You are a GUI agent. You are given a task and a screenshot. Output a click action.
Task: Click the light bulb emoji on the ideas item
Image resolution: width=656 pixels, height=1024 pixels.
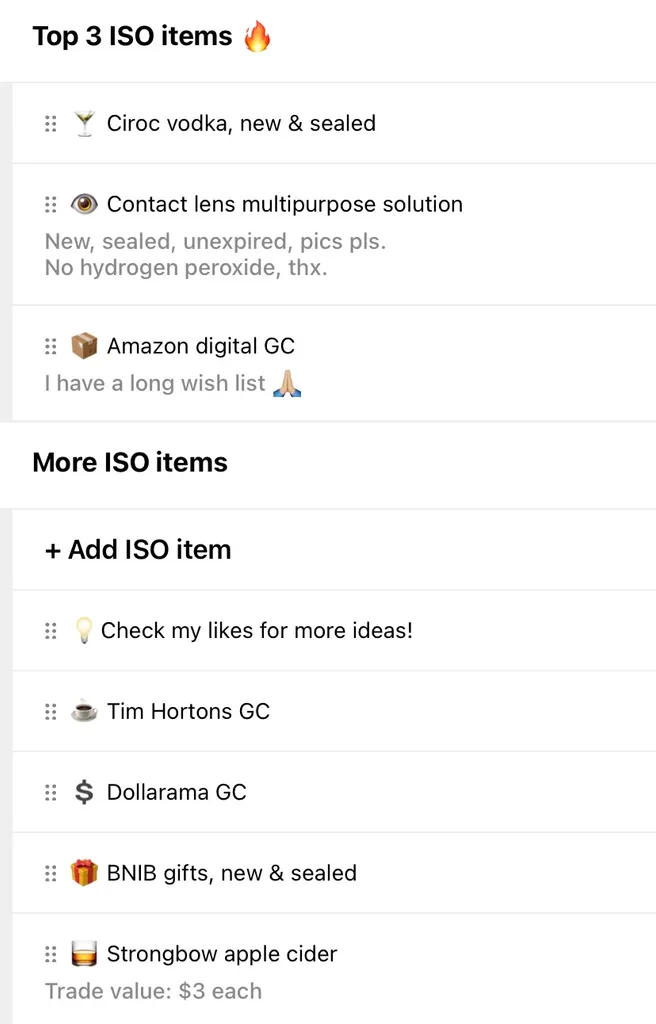click(84, 630)
